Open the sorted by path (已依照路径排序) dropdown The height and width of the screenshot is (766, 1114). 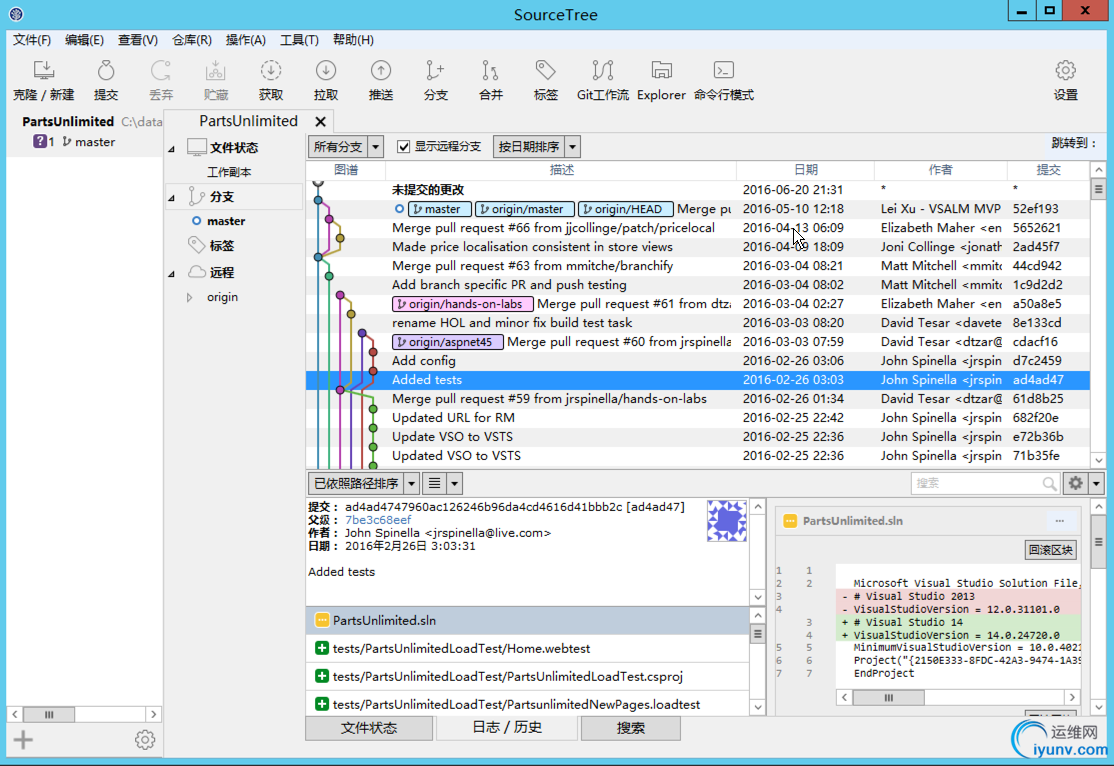point(363,483)
